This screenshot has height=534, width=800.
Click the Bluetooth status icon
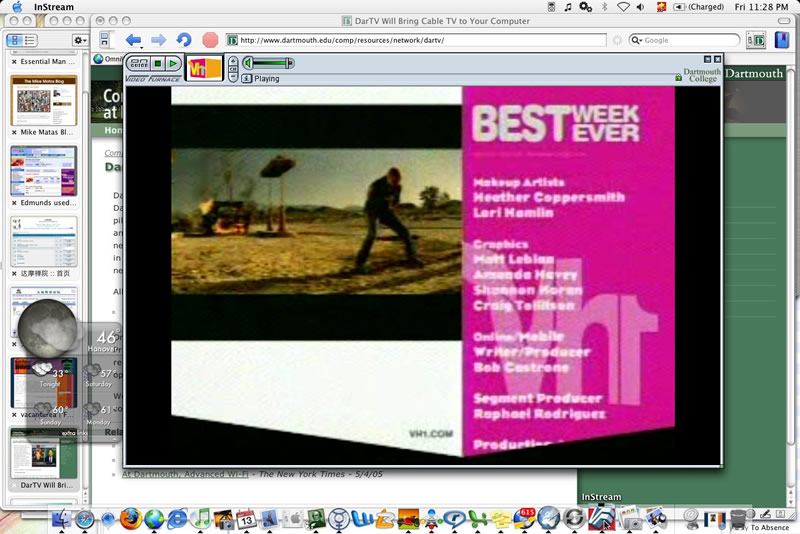(x=605, y=7)
